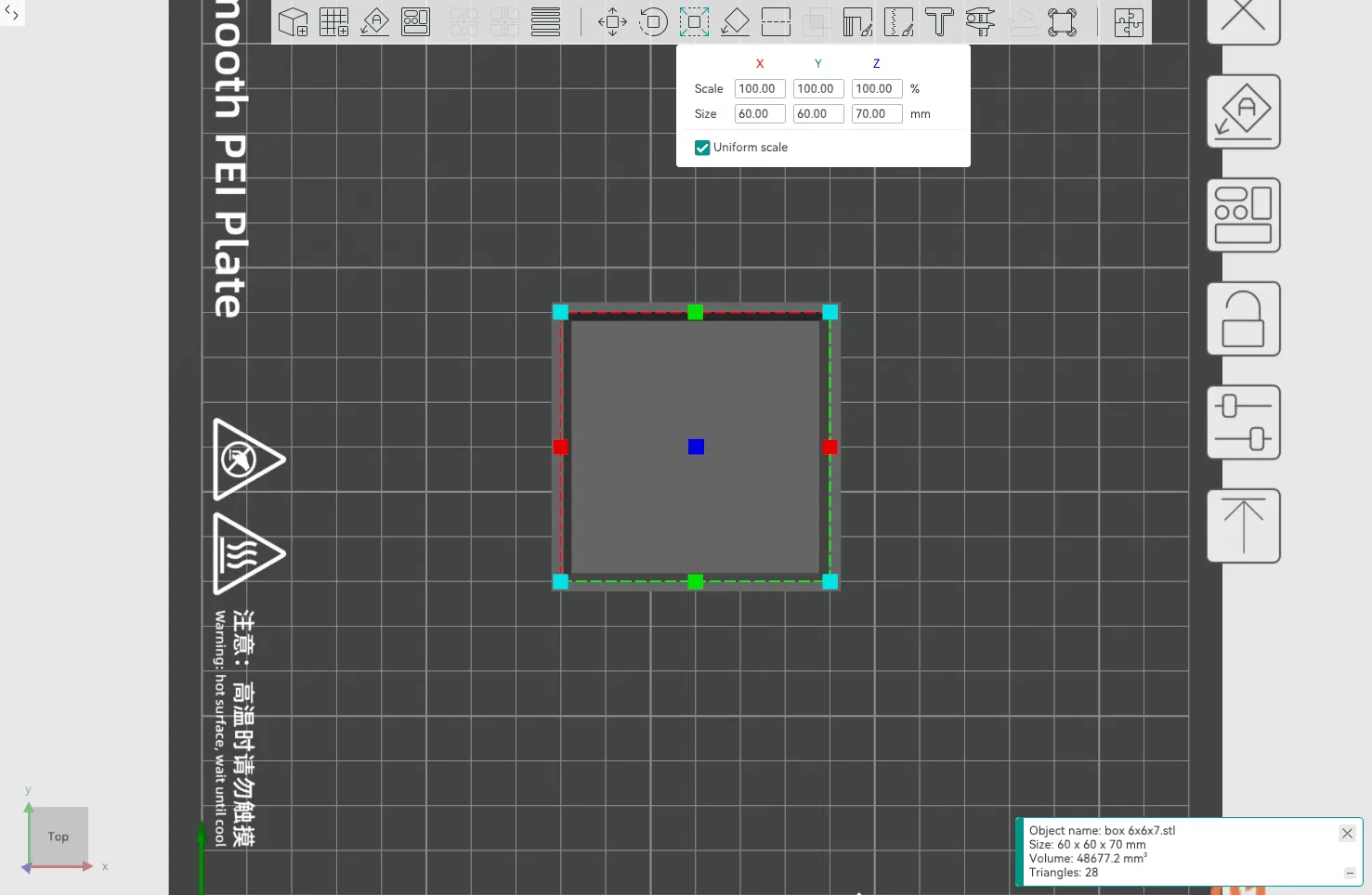Click the top green scale handle
Screen dimensions: 1372x895
(x=696, y=312)
